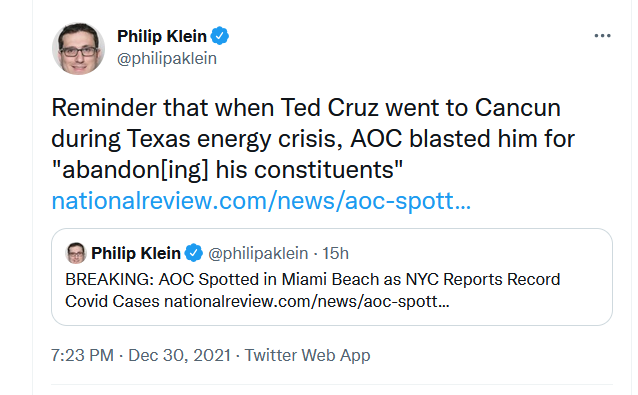This screenshot has height=395, width=638.
Task: Click the Twitter Web App source label
Action: pyautogui.click(x=308, y=355)
